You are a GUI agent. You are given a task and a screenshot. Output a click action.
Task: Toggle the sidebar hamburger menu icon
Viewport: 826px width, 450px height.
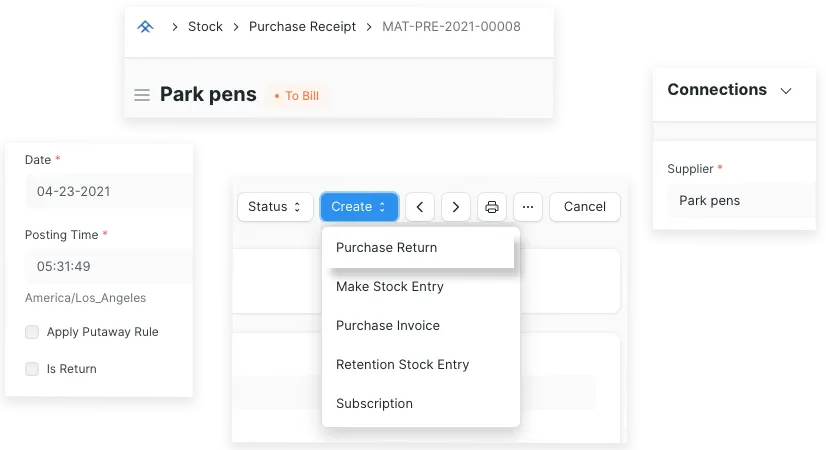coord(142,95)
